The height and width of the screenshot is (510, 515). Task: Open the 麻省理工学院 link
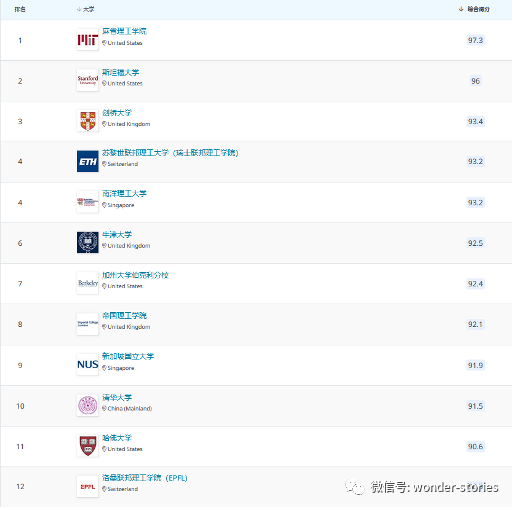click(124, 31)
